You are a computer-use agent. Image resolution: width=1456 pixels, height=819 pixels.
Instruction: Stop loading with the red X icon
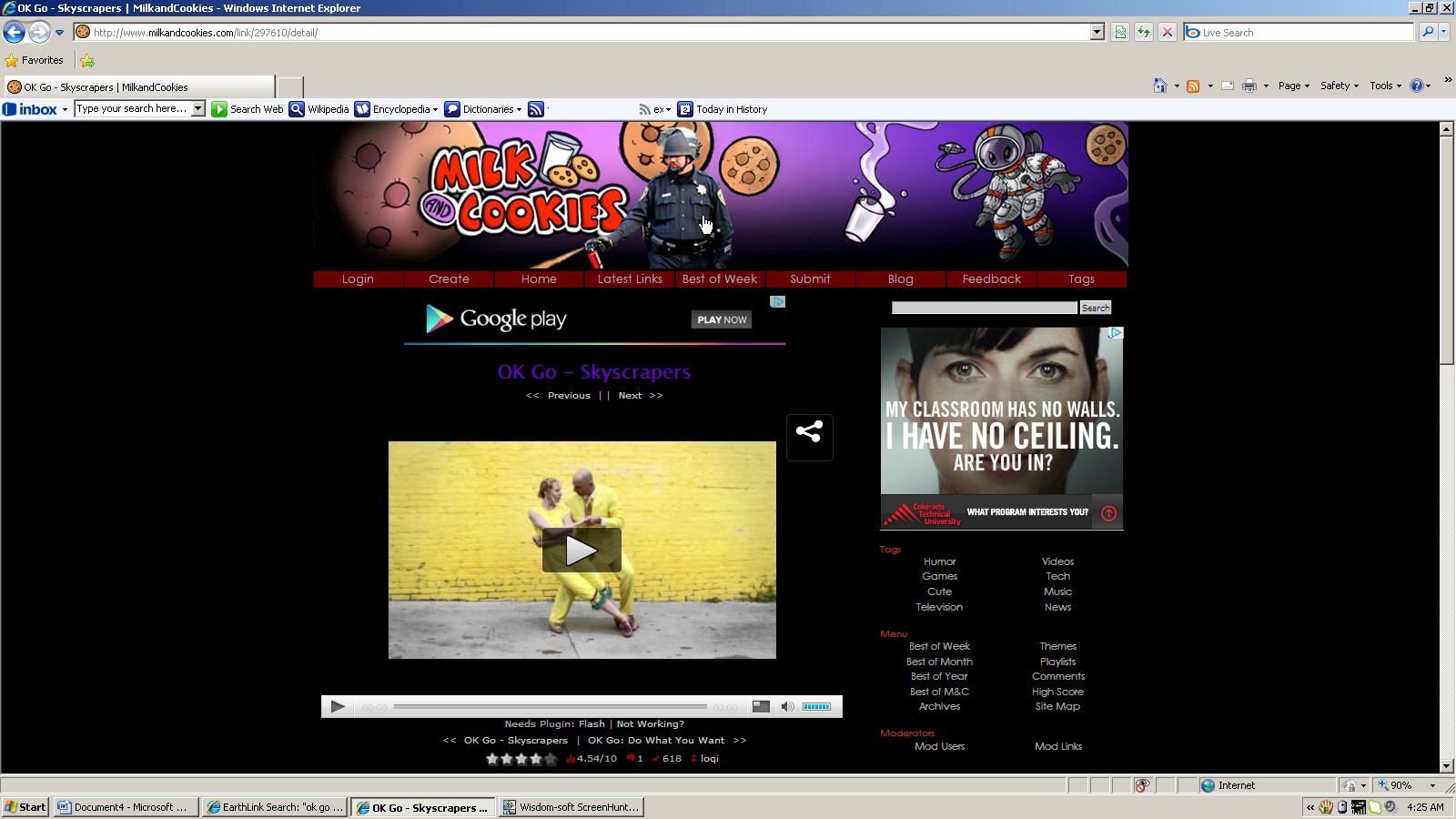pyautogui.click(x=1168, y=32)
